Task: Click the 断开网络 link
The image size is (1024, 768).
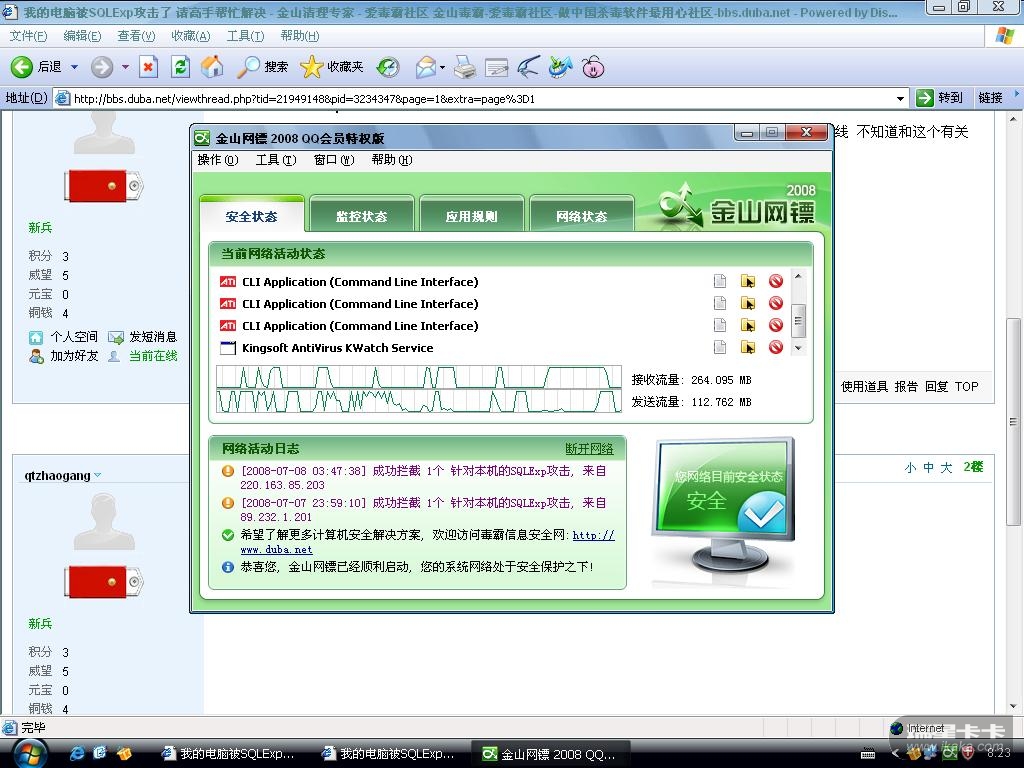Action: coord(589,449)
